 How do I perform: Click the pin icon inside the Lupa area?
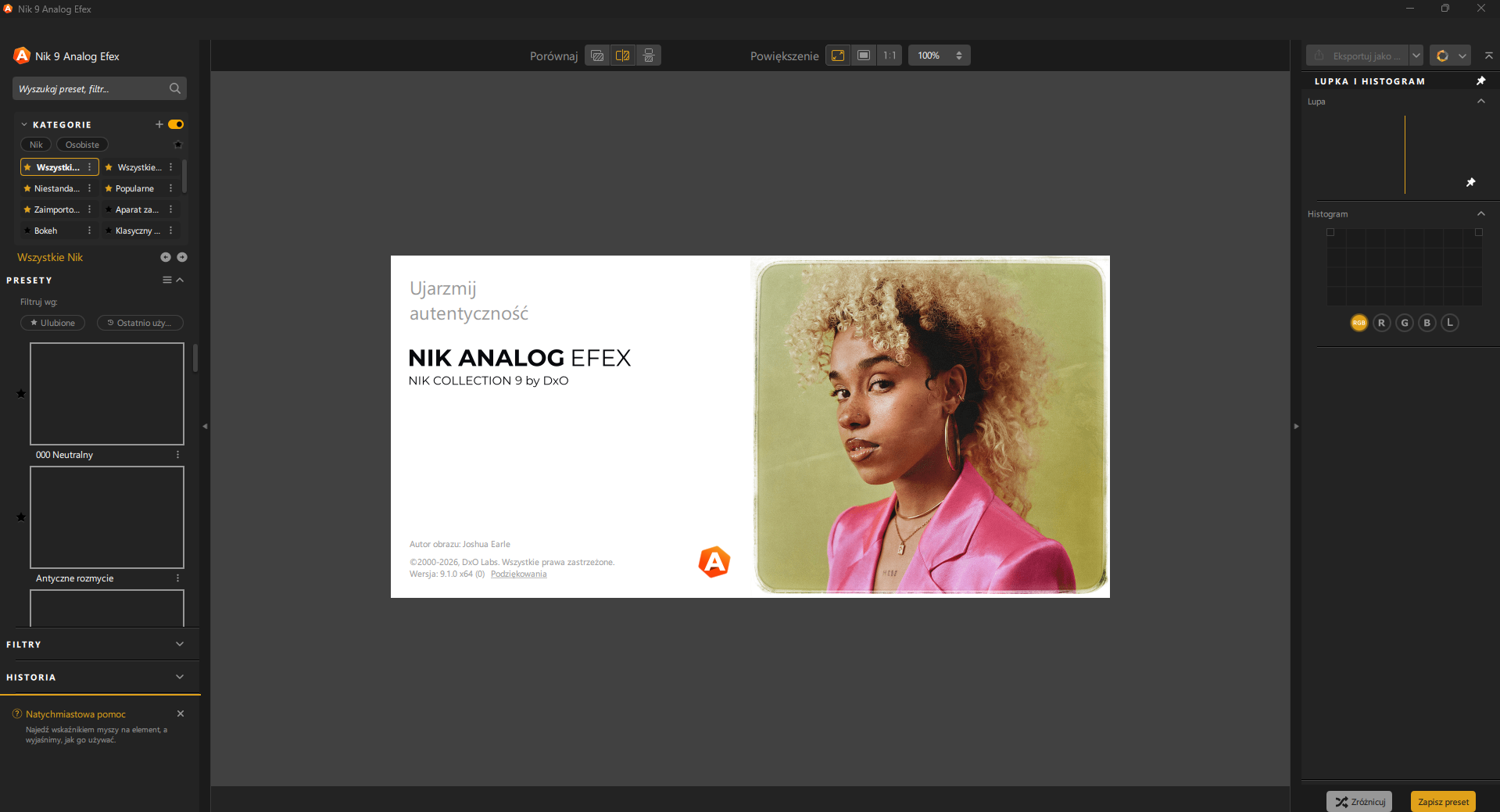point(1470,182)
